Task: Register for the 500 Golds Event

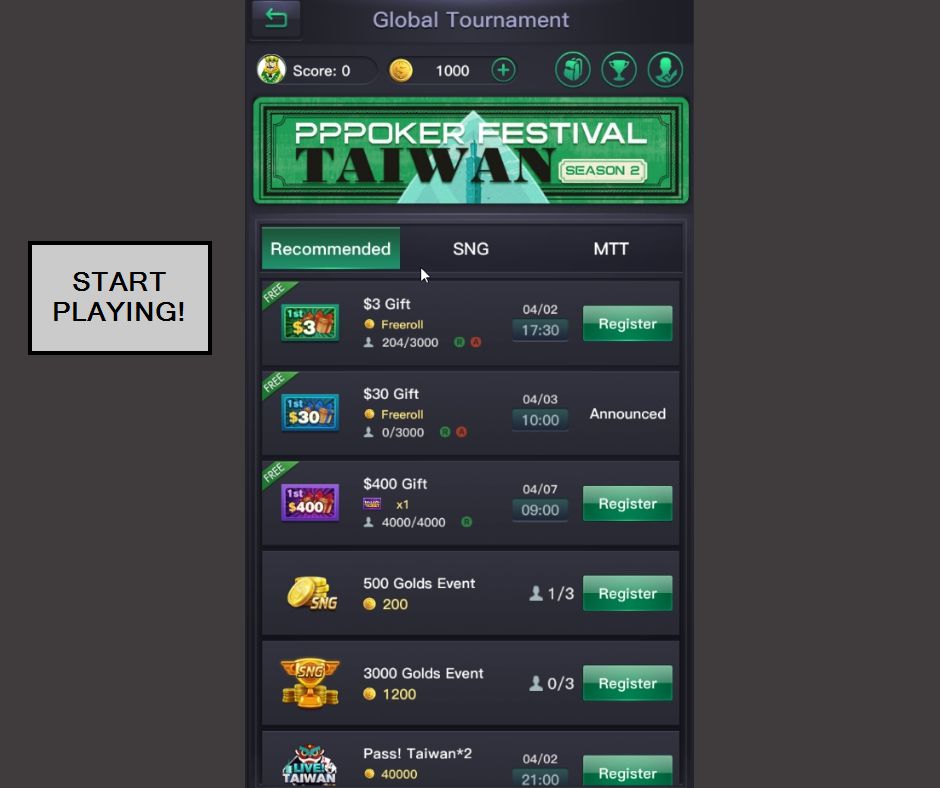Action: click(628, 593)
